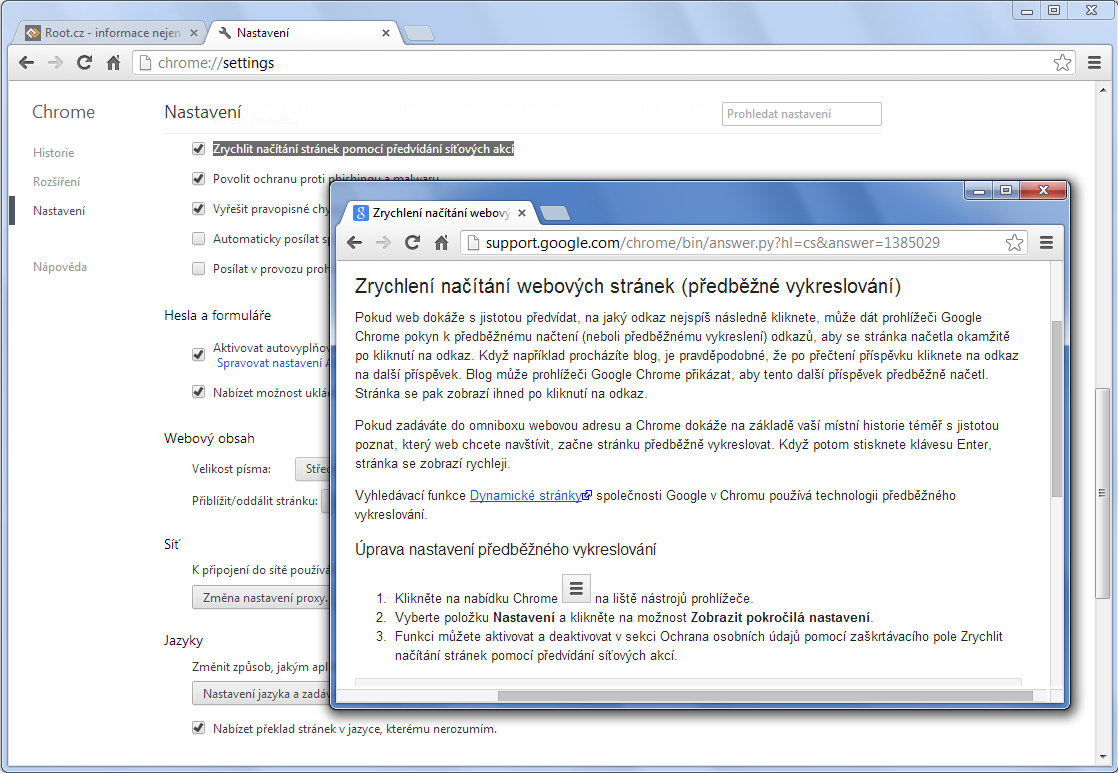
Task: Open the Chrome menu in the help window
Action: [x=1045, y=242]
